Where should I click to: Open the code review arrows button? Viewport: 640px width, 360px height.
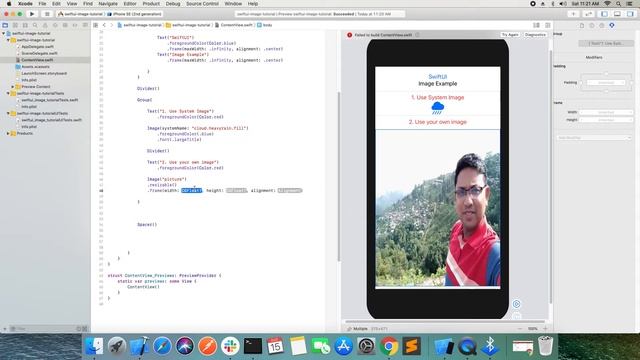pos(589,14)
